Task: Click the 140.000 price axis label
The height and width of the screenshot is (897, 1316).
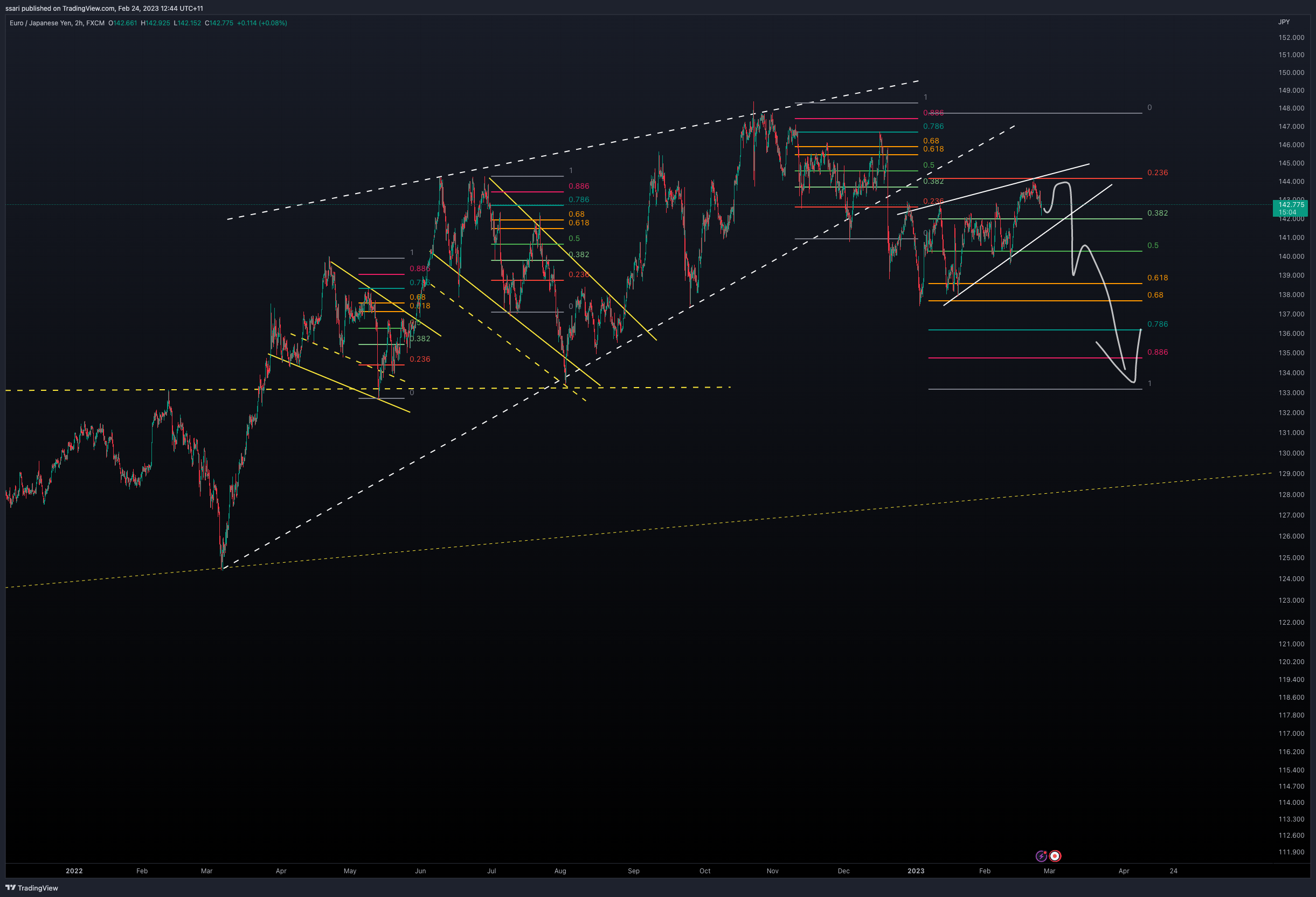Action: 1291,257
